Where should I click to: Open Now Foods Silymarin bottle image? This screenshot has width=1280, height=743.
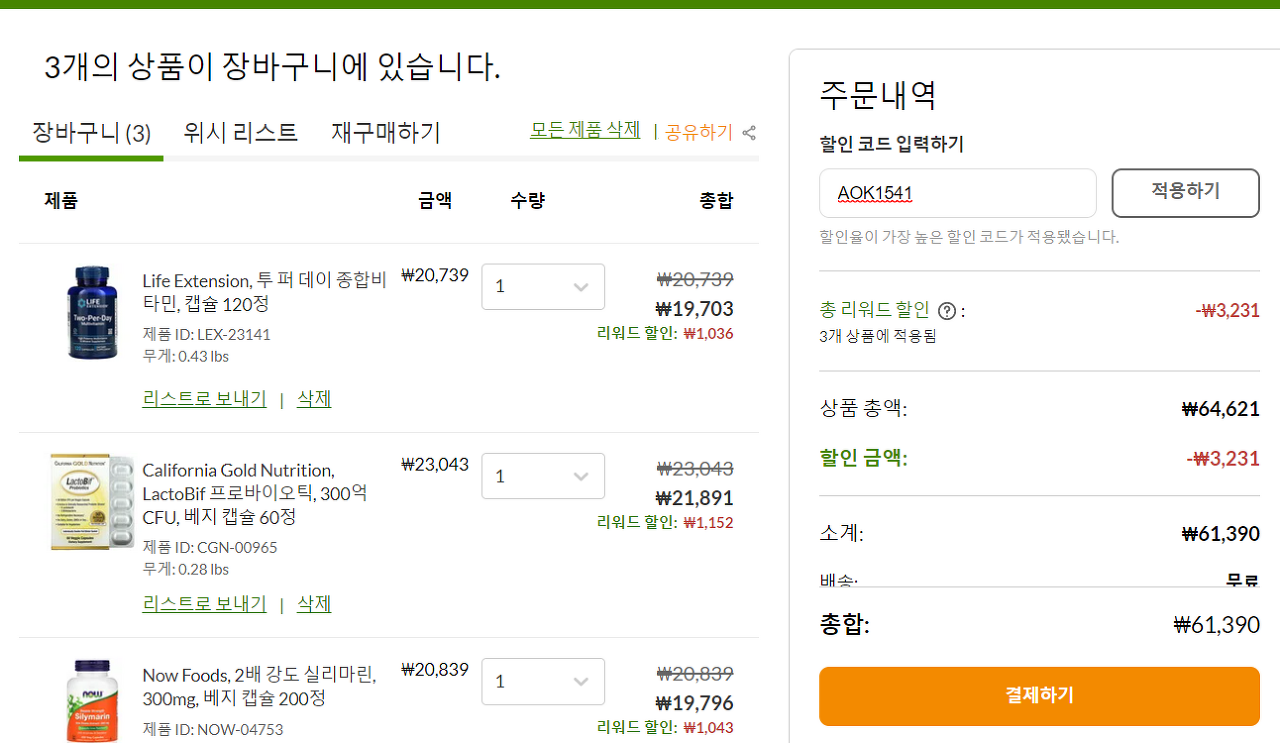(x=92, y=700)
